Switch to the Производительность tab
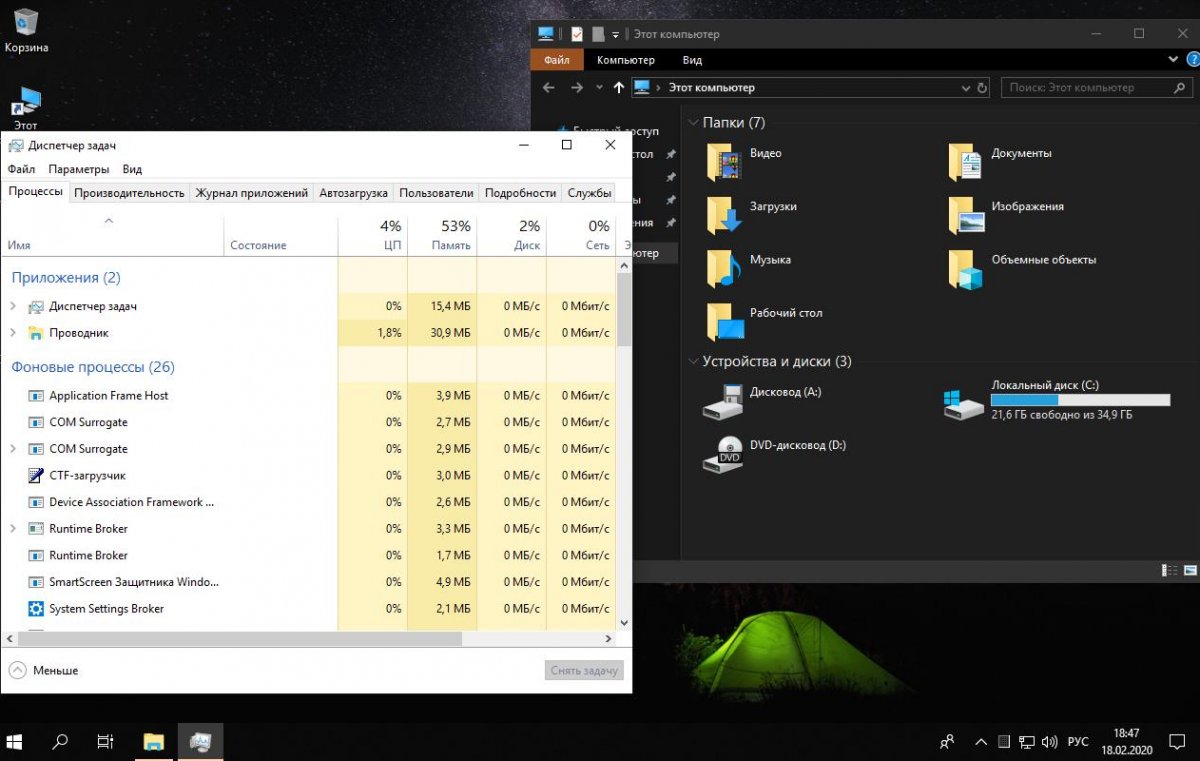Screen dimensions: 1200x761 click(129, 193)
